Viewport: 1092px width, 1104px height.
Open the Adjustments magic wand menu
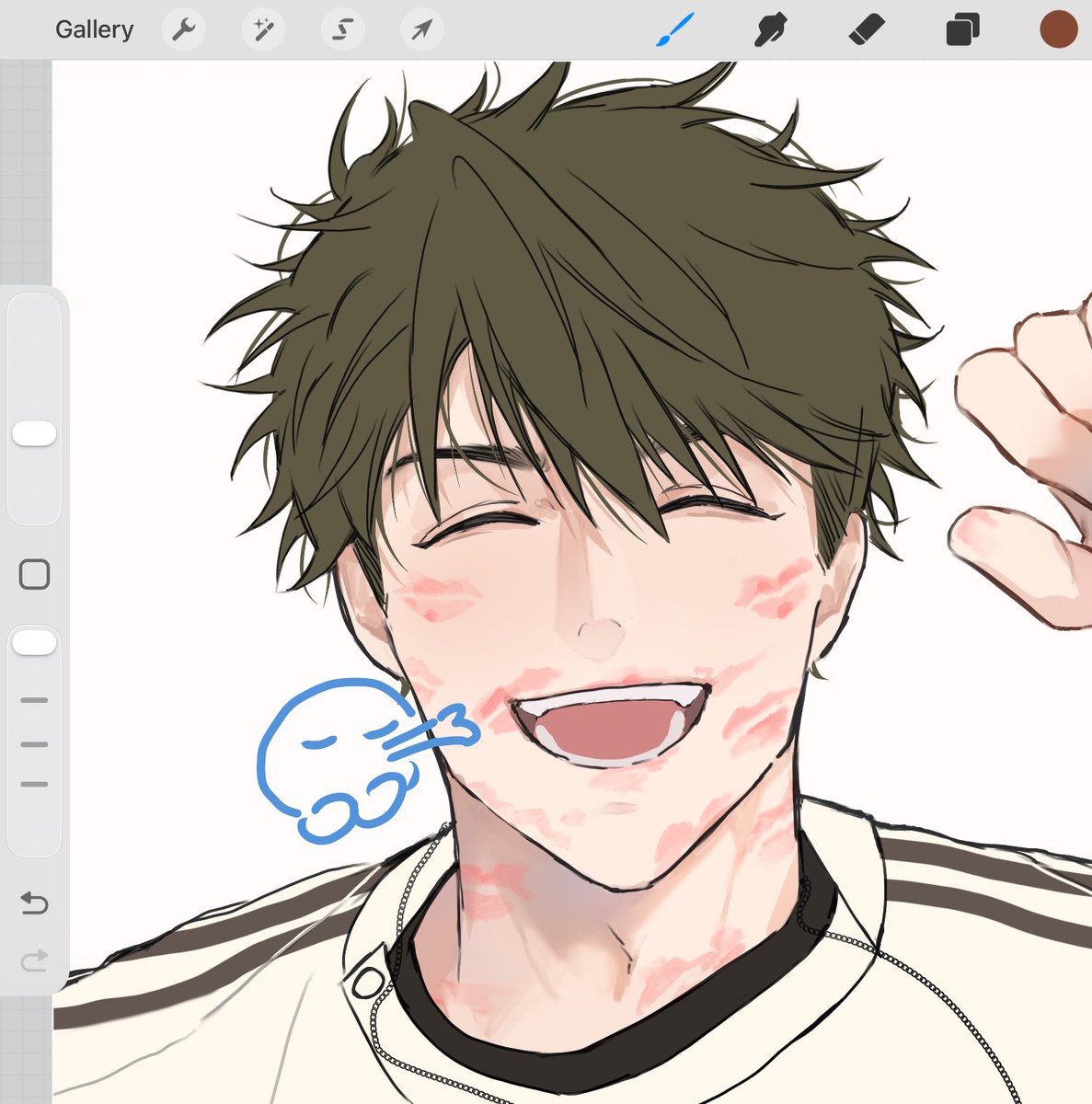[x=263, y=29]
